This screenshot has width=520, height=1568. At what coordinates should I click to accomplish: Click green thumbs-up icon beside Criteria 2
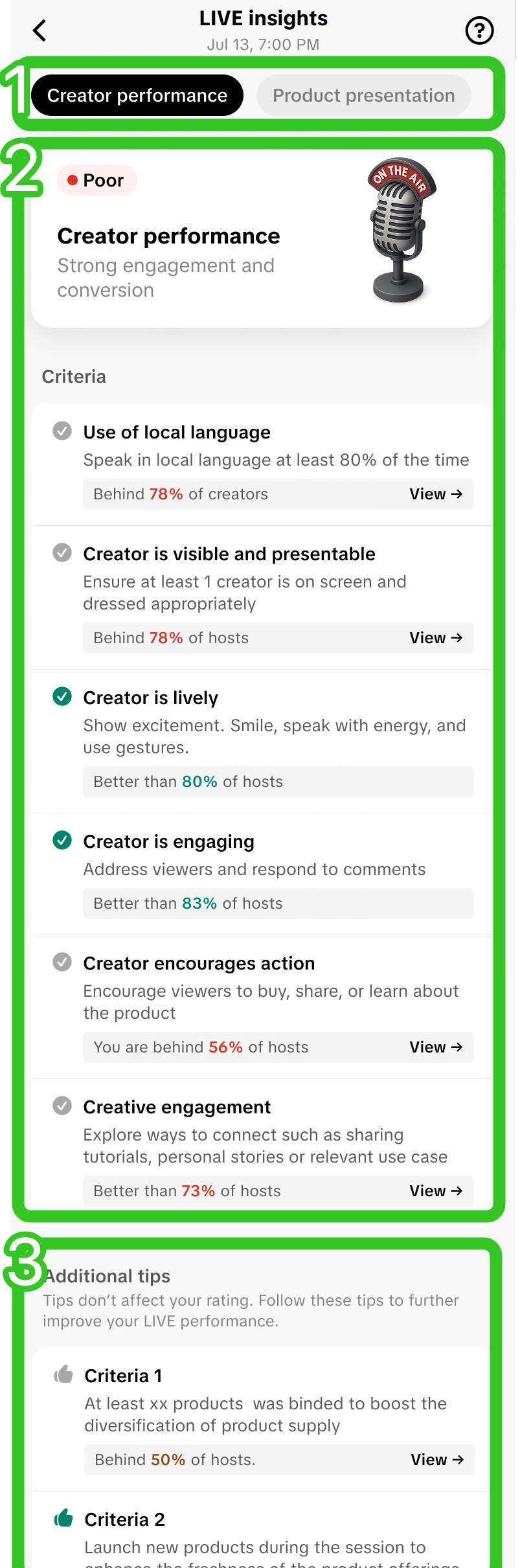63,1518
